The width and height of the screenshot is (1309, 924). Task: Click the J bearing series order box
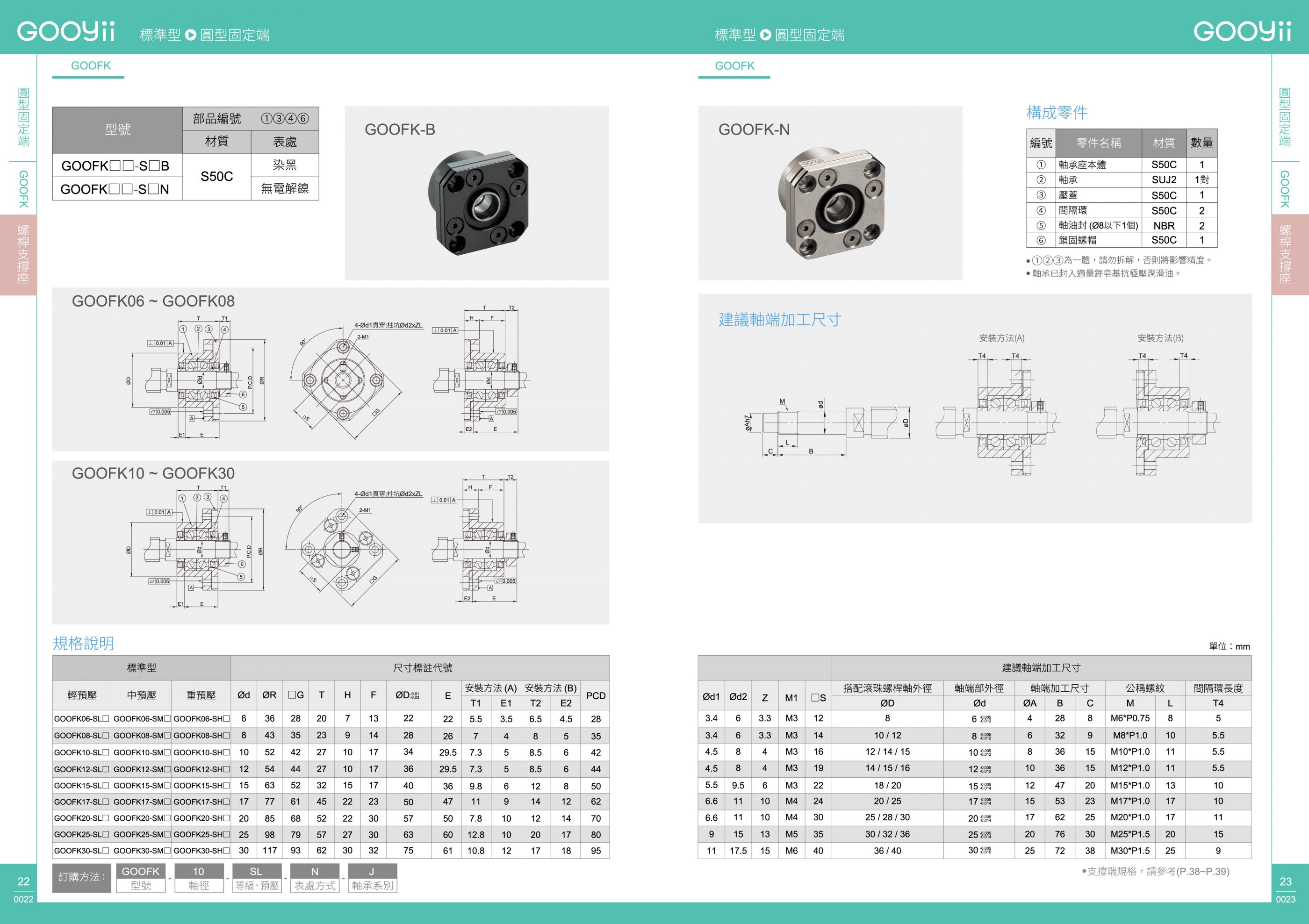(x=372, y=878)
